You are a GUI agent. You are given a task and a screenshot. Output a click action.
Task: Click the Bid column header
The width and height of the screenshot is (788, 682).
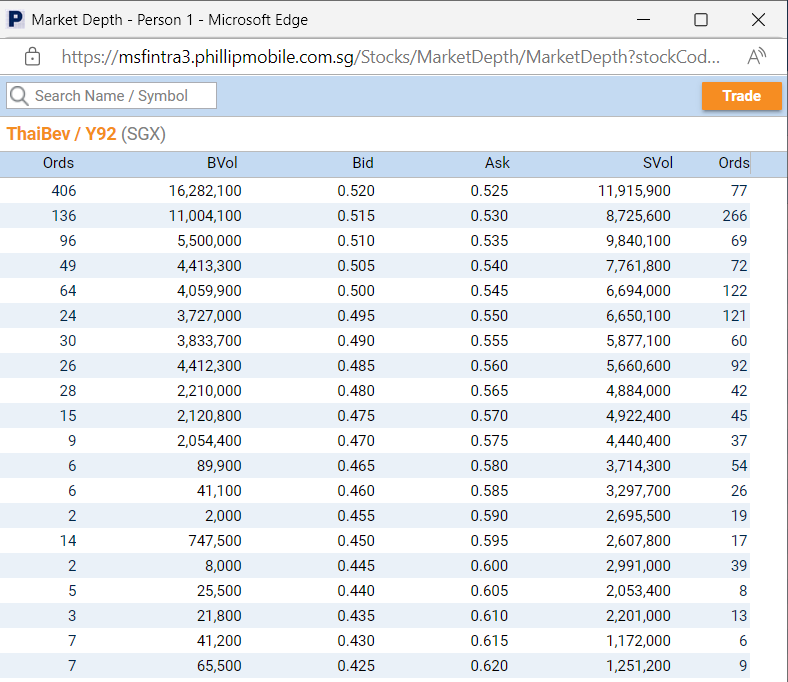click(363, 163)
